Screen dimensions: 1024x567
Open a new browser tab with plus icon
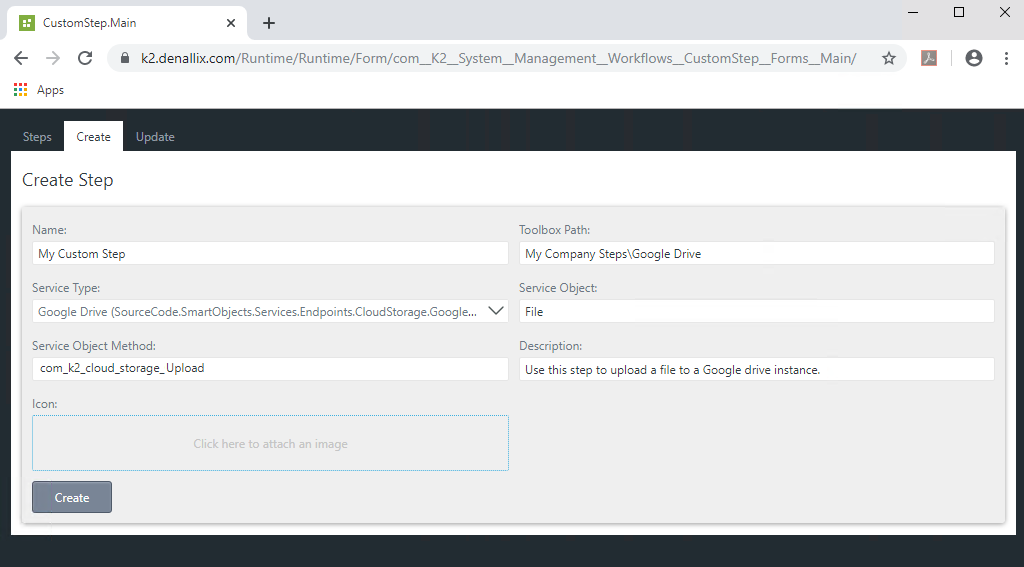268,23
